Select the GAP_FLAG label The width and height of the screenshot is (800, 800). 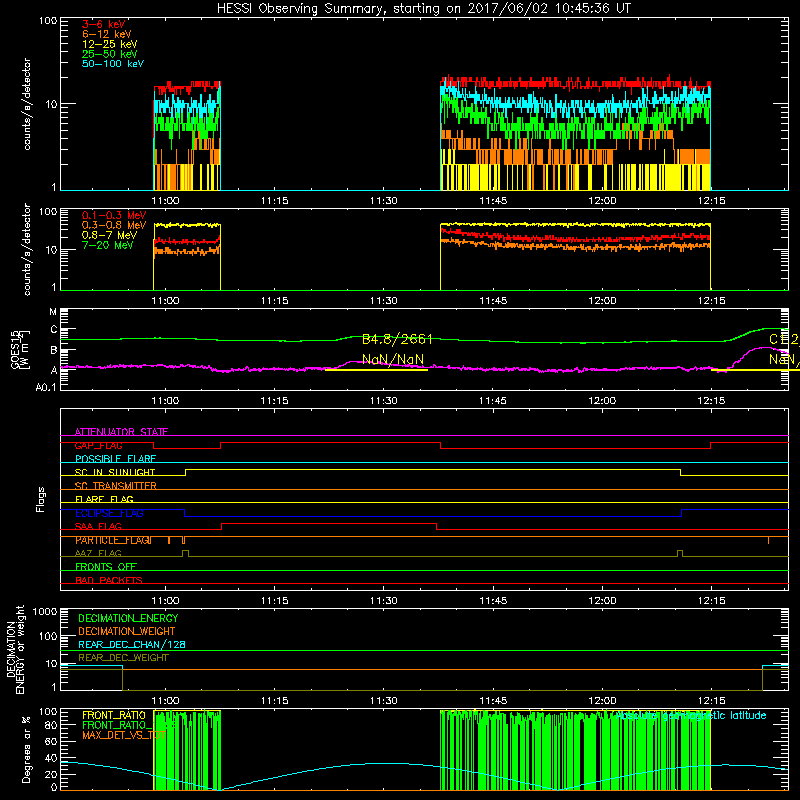point(98,445)
